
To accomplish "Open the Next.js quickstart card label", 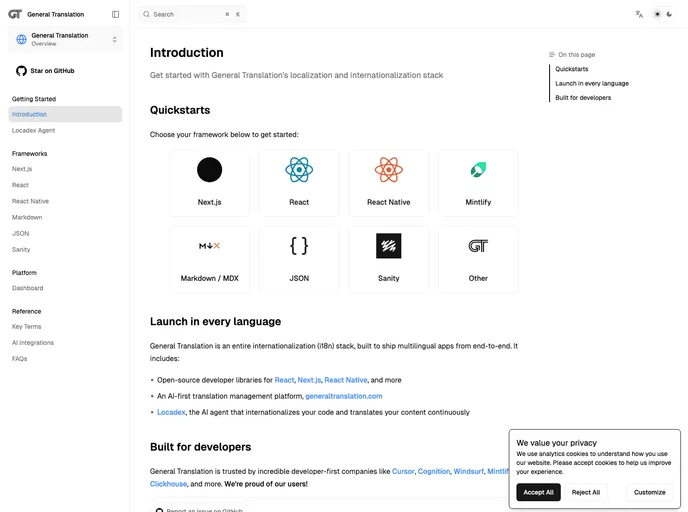I will (x=209, y=202).
